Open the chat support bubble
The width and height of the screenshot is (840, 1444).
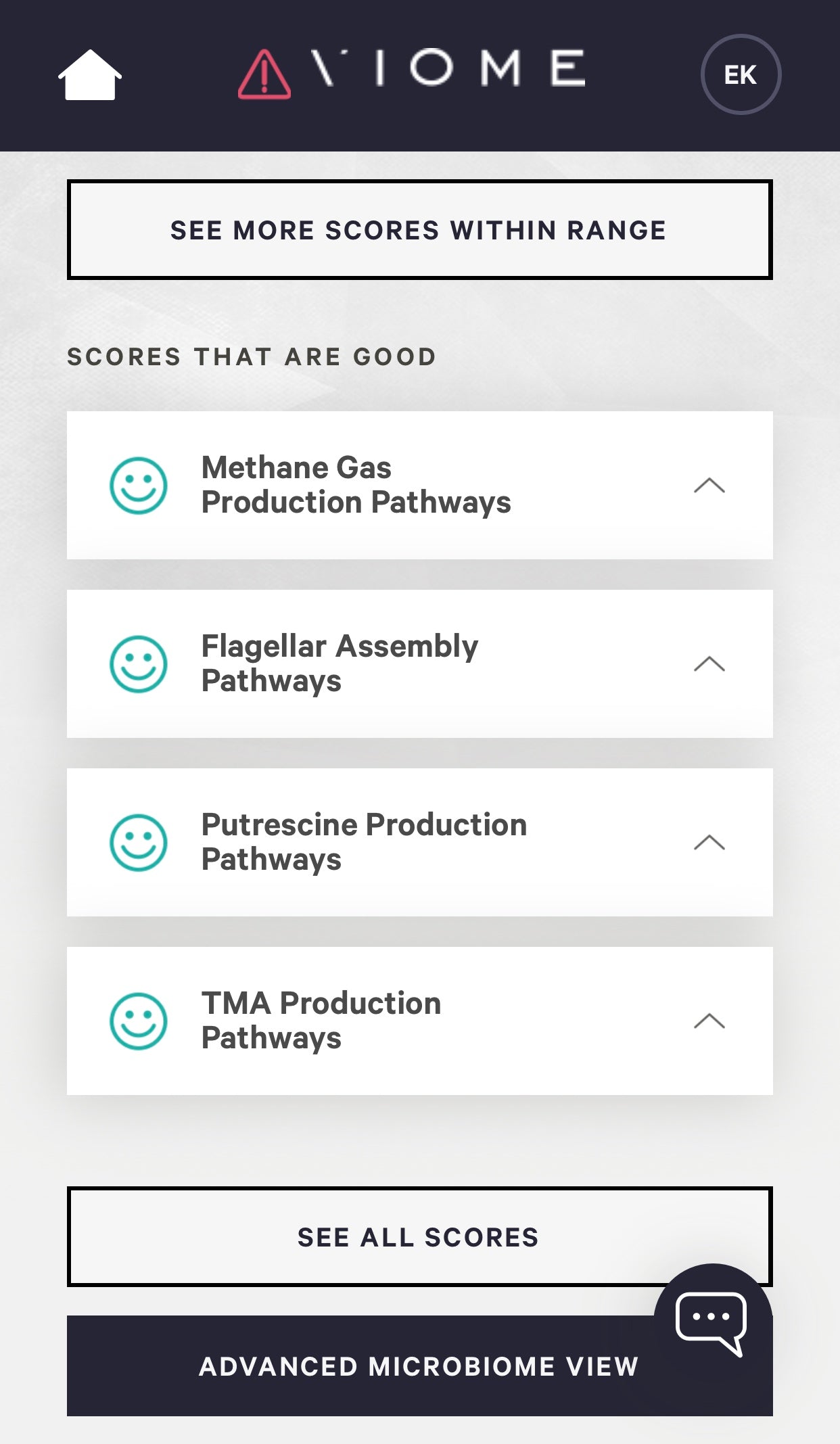pyautogui.click(x=712, y=1321)
